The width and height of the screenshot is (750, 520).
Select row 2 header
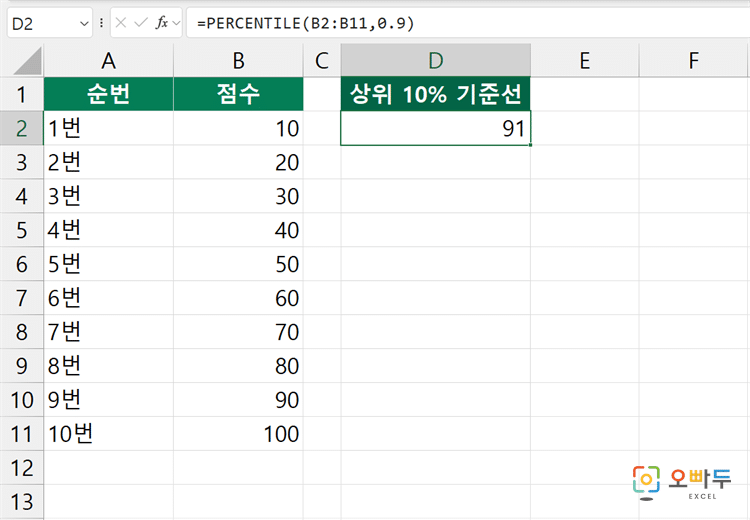[22, 128]
